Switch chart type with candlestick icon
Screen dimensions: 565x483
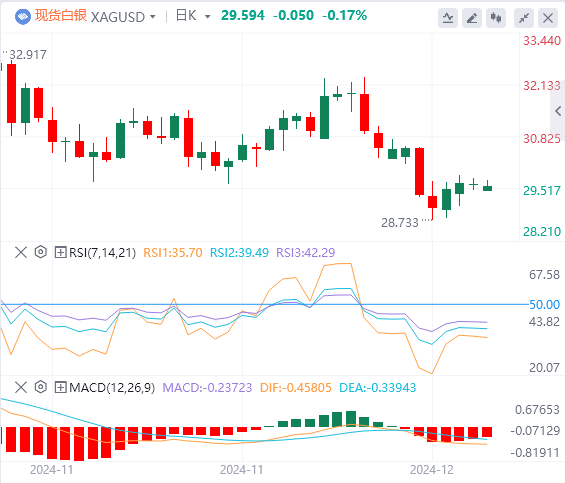click(x=496, y=18)
